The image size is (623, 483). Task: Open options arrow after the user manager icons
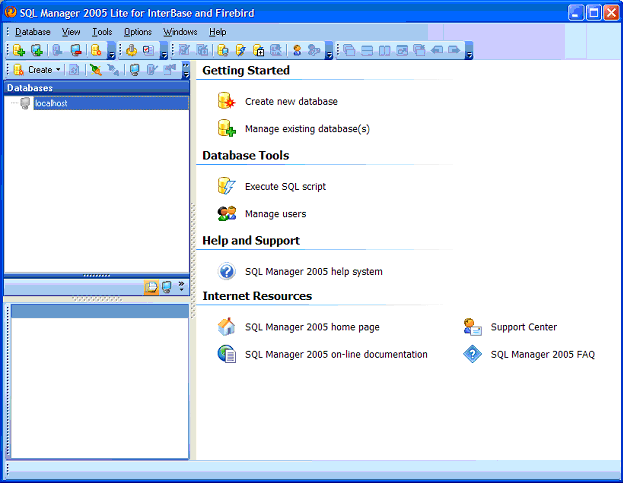click(329, 50)
